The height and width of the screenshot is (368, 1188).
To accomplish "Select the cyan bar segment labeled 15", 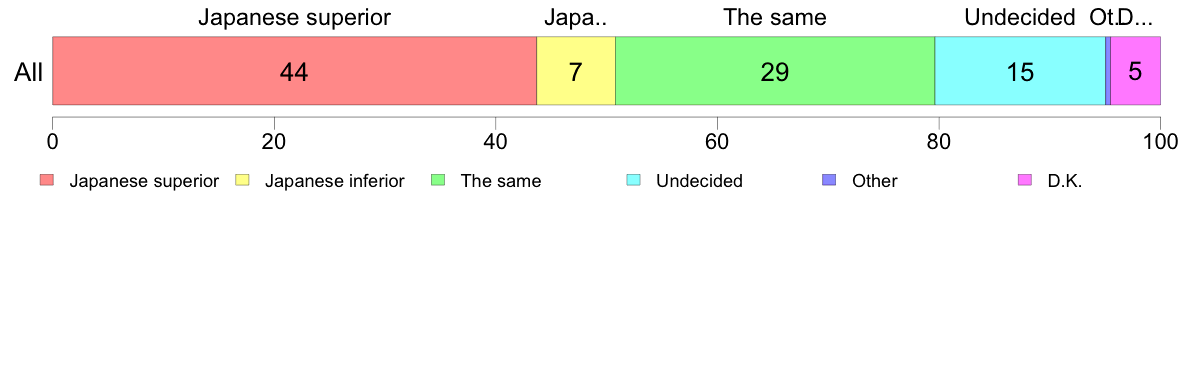I will [x=1020, y=70].
